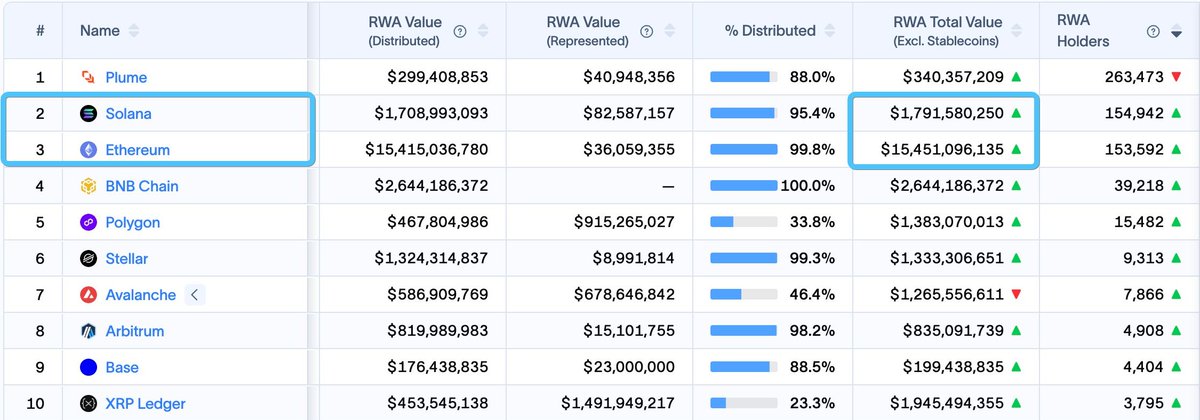
Task: Click the Avalanche chain logo icon
Action: [x=88, y=295]
